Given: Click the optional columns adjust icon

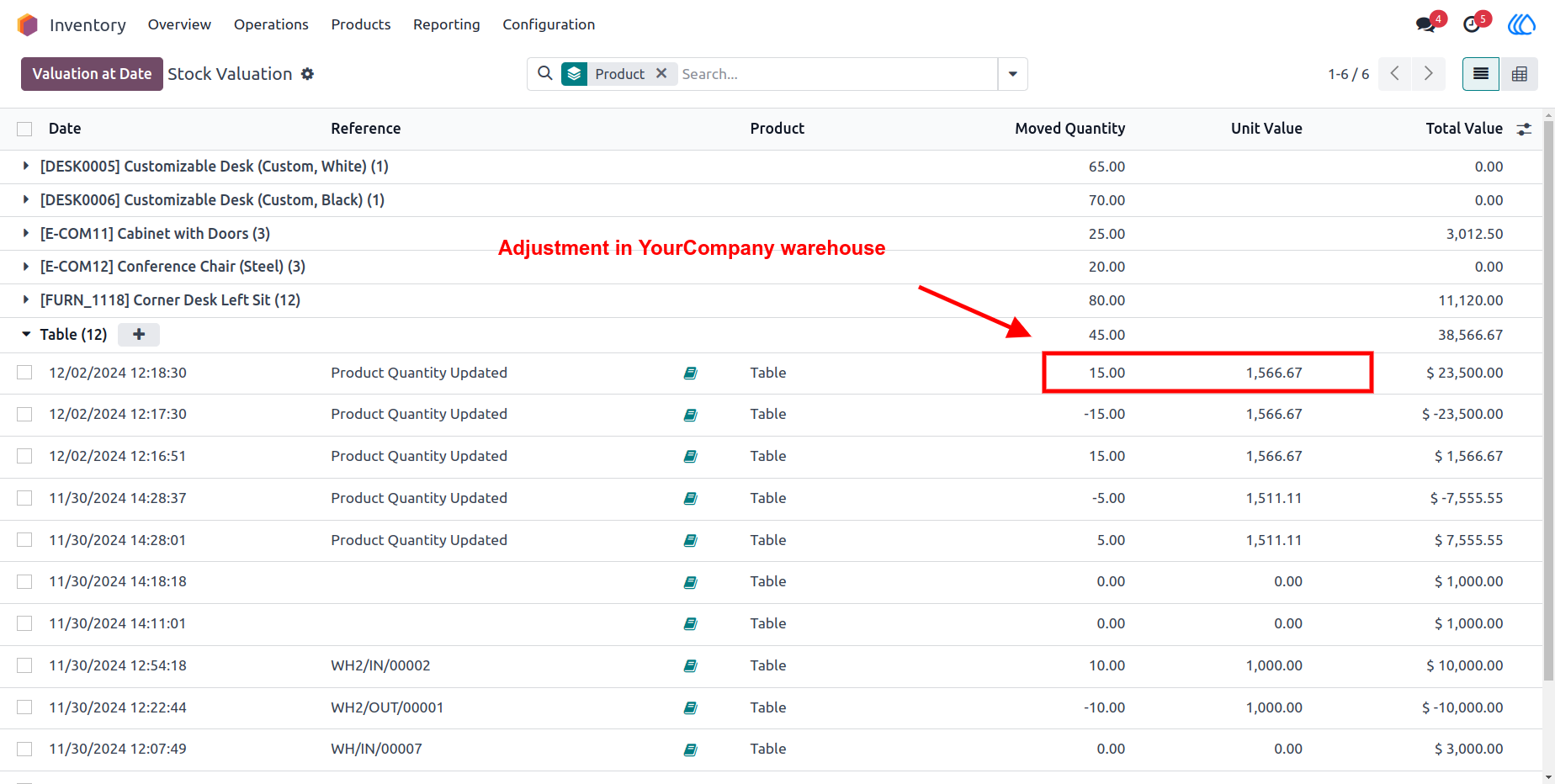Looking at the screenshot, I should point(1524,129).
